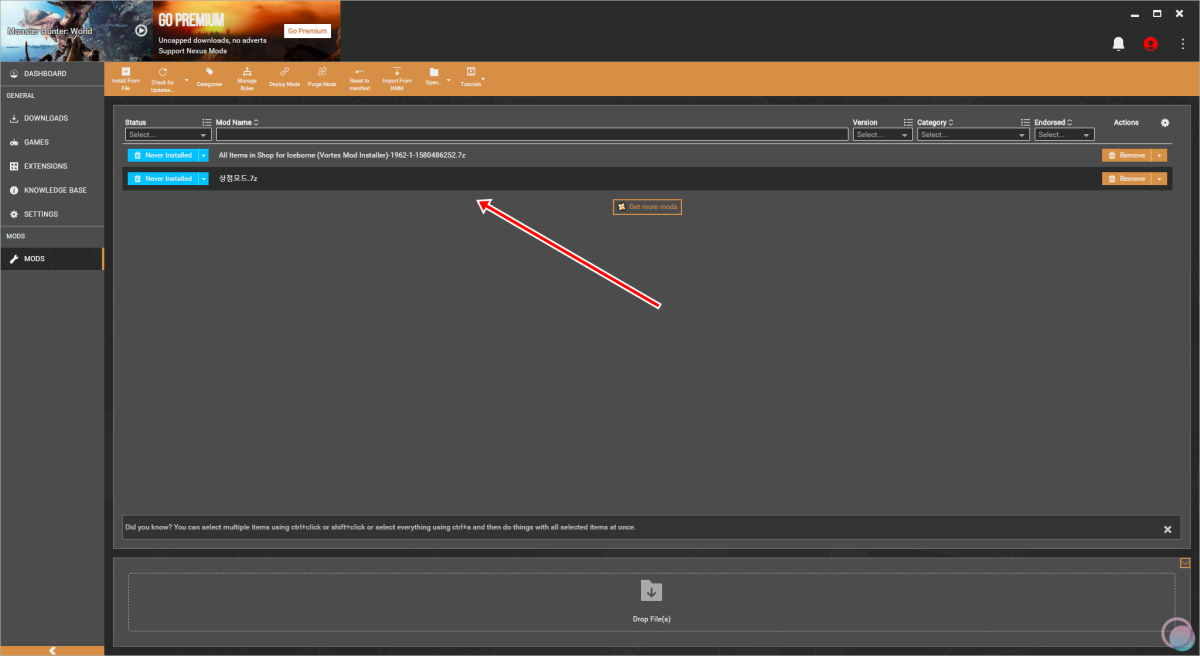This screenshot has width=1200, height=656.
Task: Dismiss the Did you know tip
Action: 1167,529
